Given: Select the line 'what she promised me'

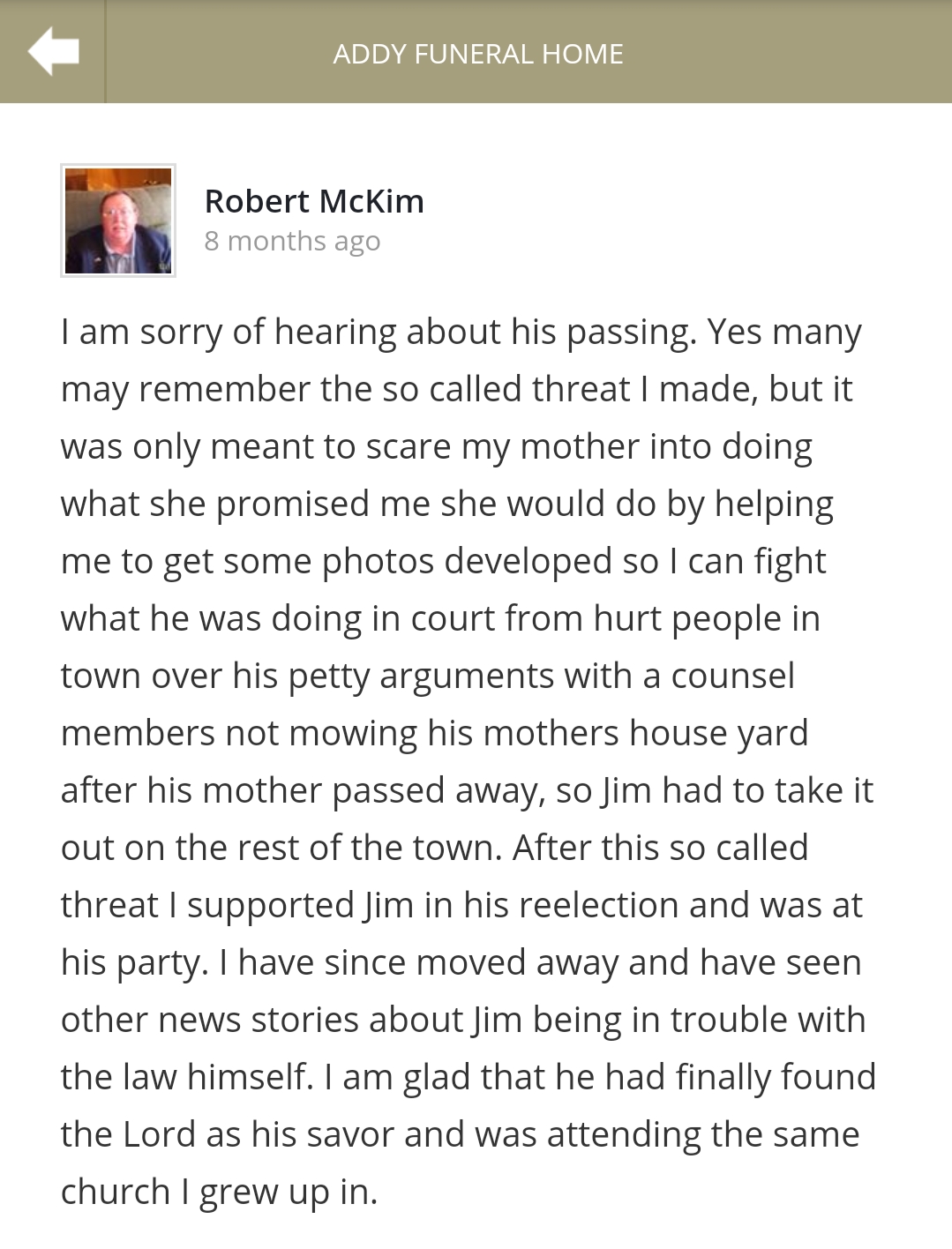Looking at the screenshot, I should coord(447,505).
